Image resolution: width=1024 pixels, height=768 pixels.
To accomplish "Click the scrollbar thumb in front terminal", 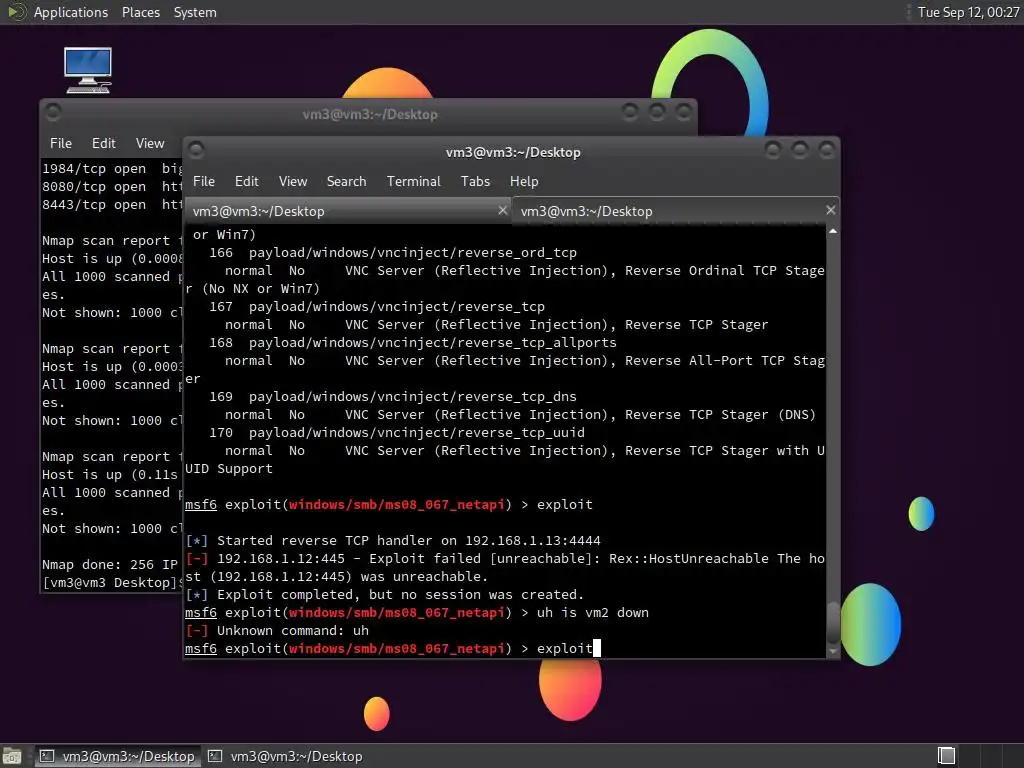I will [x=833, y=623].
